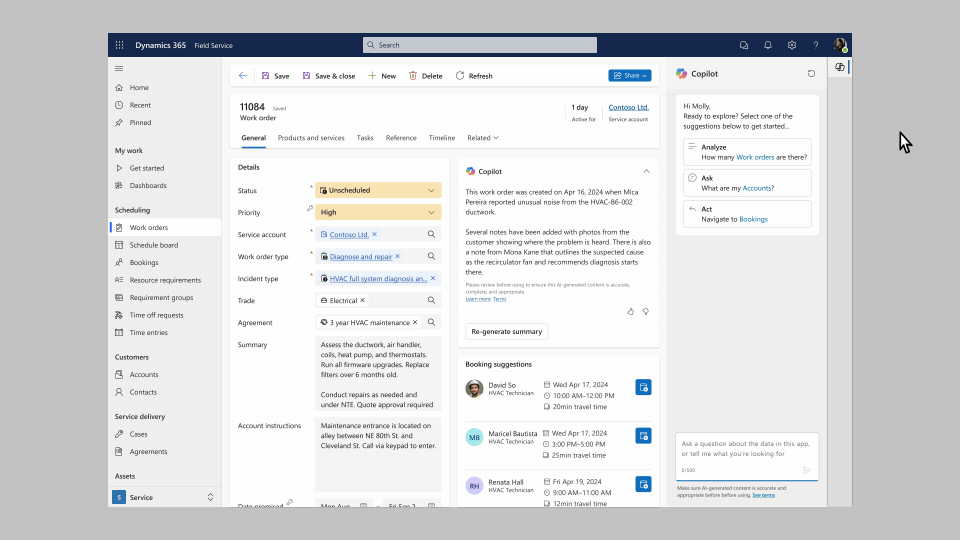Click the notifications bell icon
The image size is (960, 540).
pos(768,45)
